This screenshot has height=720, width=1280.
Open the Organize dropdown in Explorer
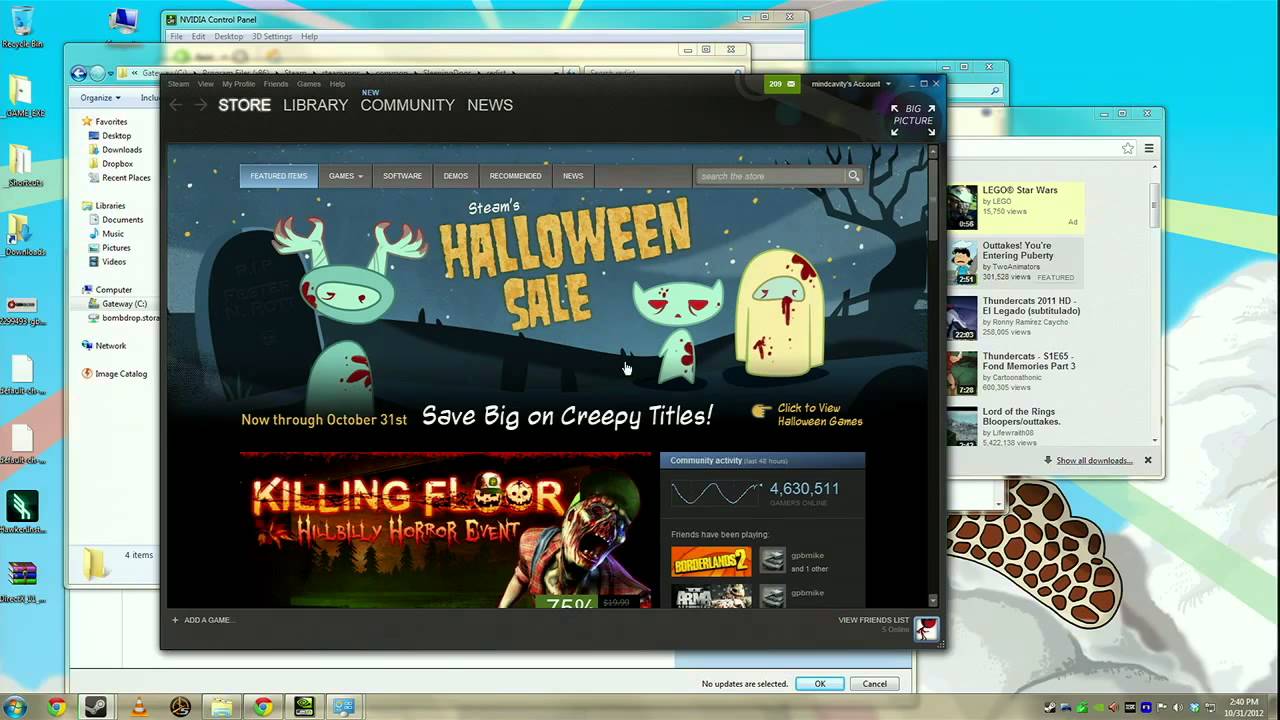click(x=100, y=98)
